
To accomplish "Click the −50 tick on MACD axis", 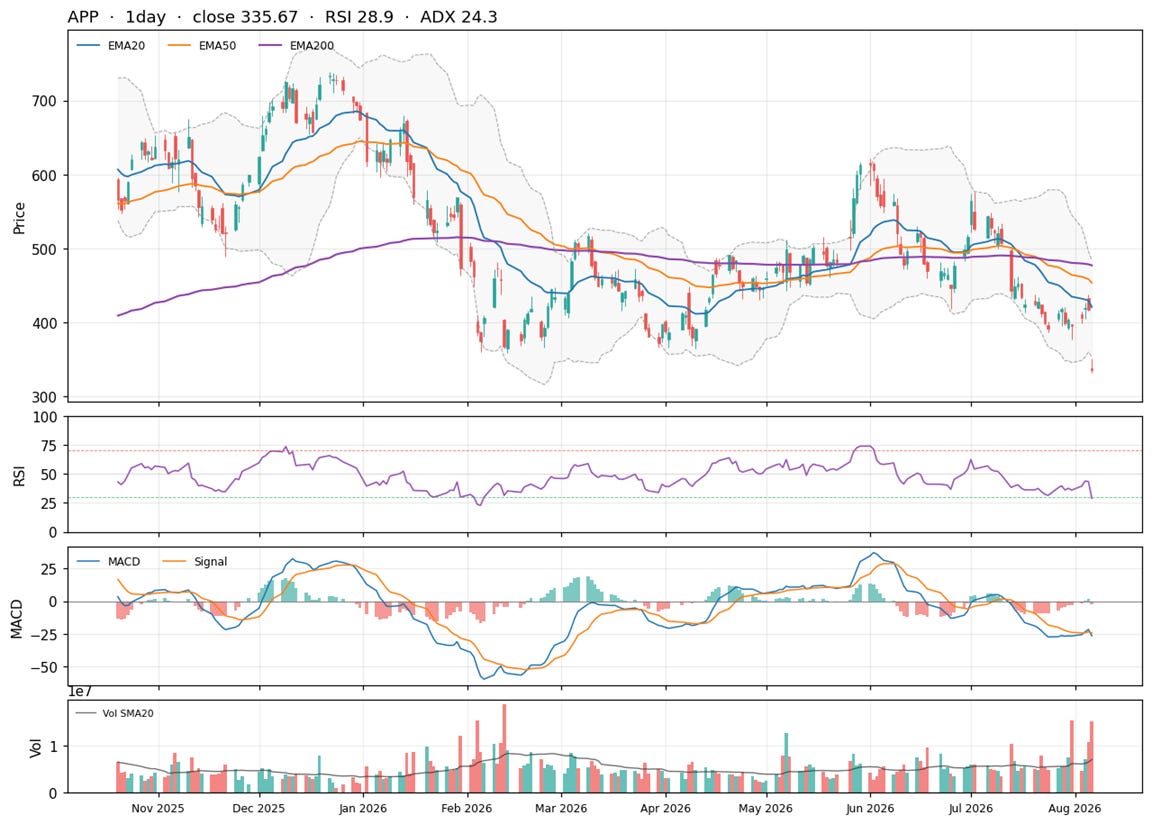I will click(45, 668).
